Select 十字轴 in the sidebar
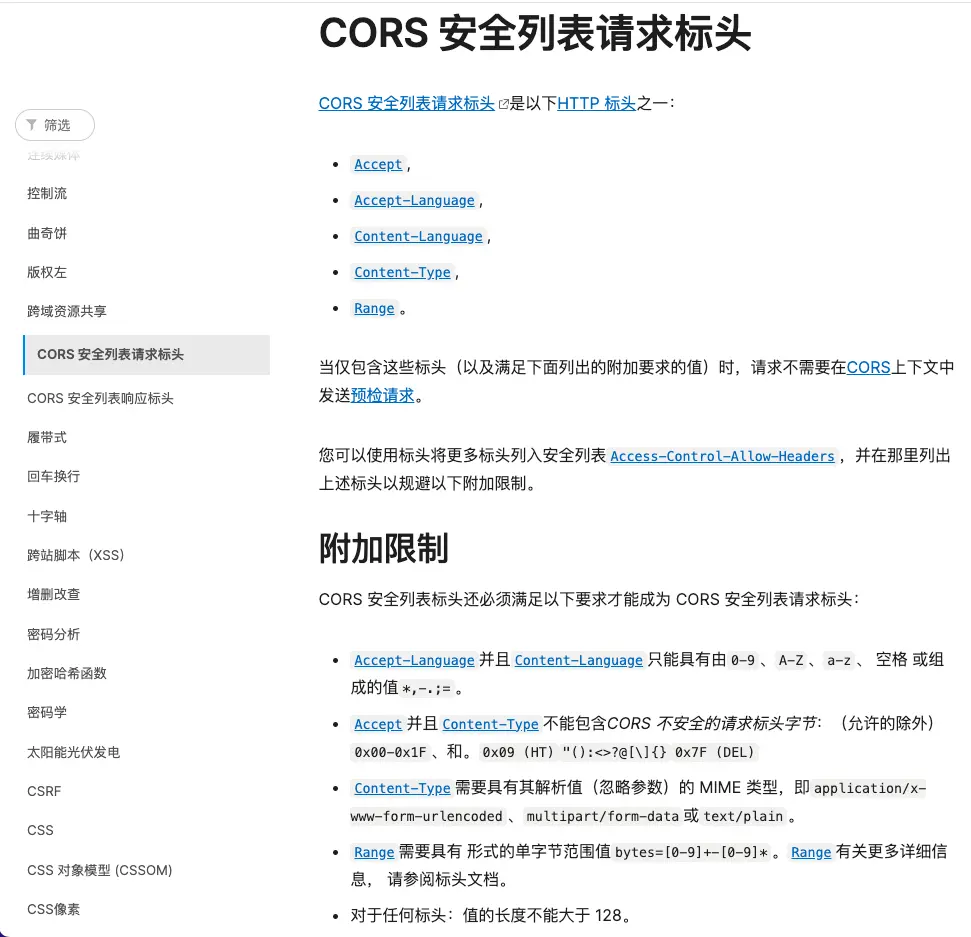Viewport: 971px width, 937px height. click(47, 516)
